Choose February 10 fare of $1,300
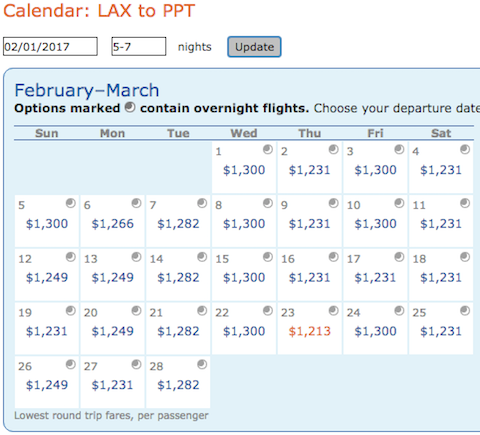Image resolution: width=480 pixels, height=435 pixels. click(x=375, y=224)
